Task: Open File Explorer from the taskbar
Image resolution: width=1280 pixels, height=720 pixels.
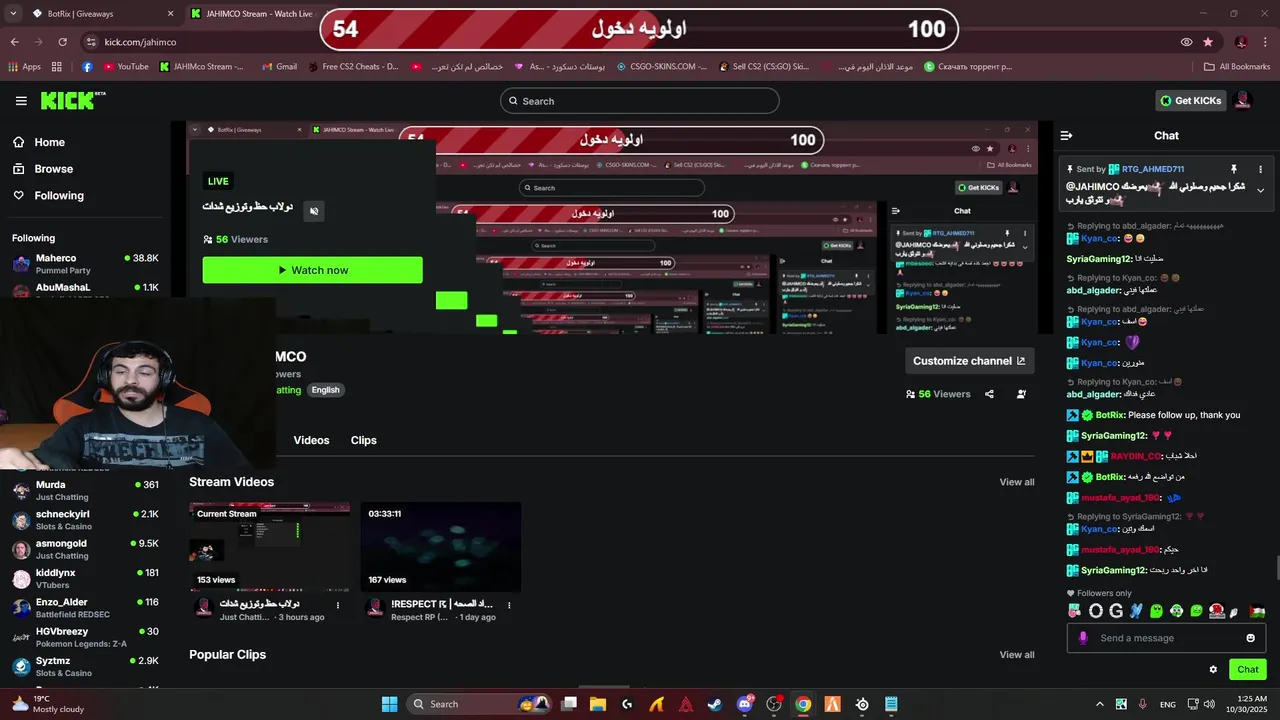Action: (x=597, y=704)
